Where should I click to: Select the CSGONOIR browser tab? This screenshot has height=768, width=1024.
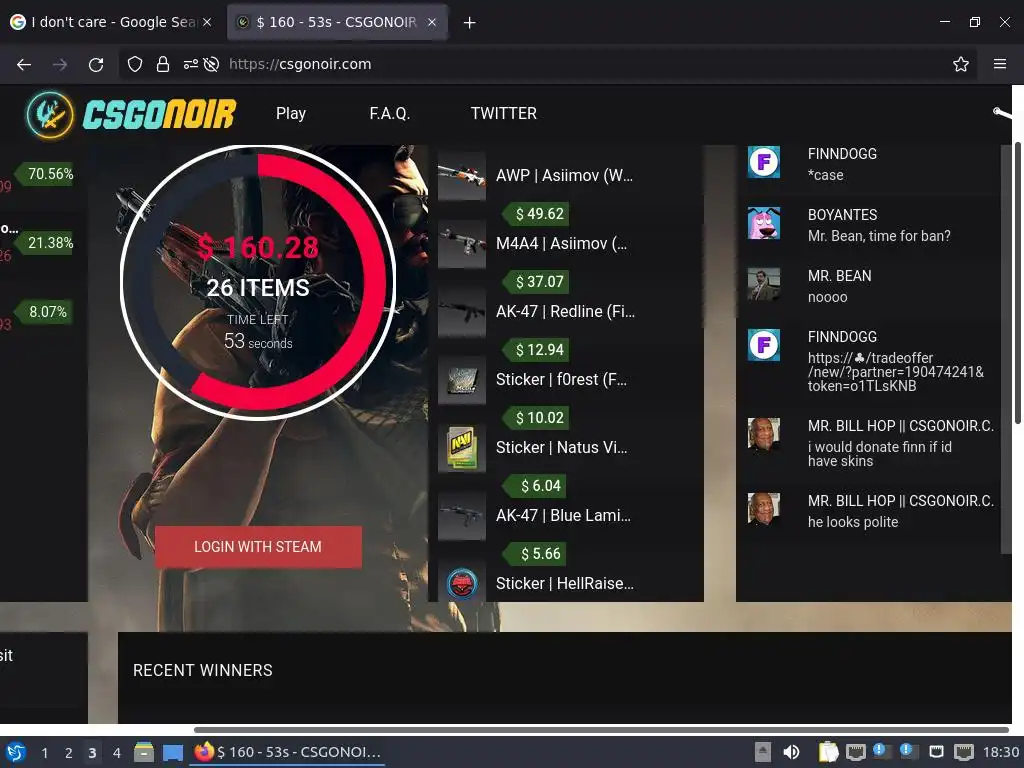coord(336,22)
